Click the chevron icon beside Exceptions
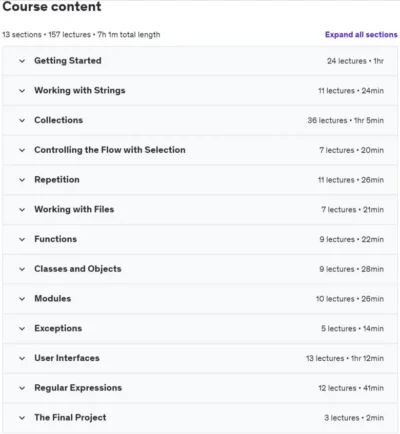Viewport: 400px width, 434px height. [22, 329]
